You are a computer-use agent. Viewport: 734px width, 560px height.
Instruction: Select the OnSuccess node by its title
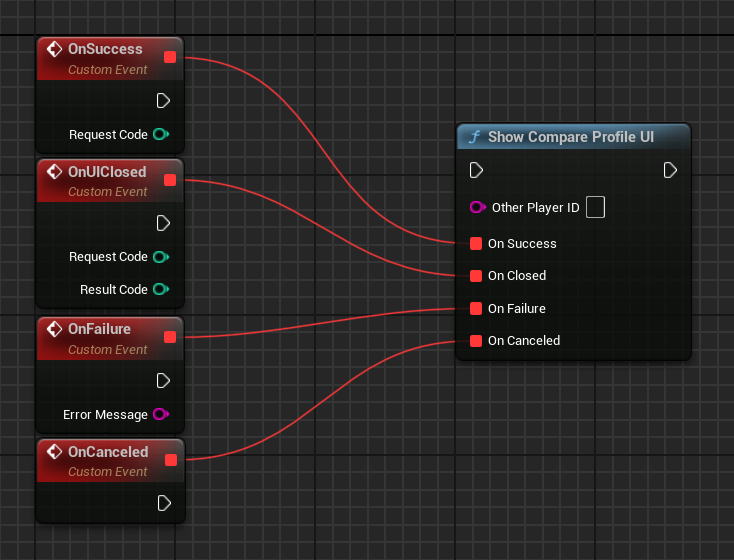(x=105, y=49)
